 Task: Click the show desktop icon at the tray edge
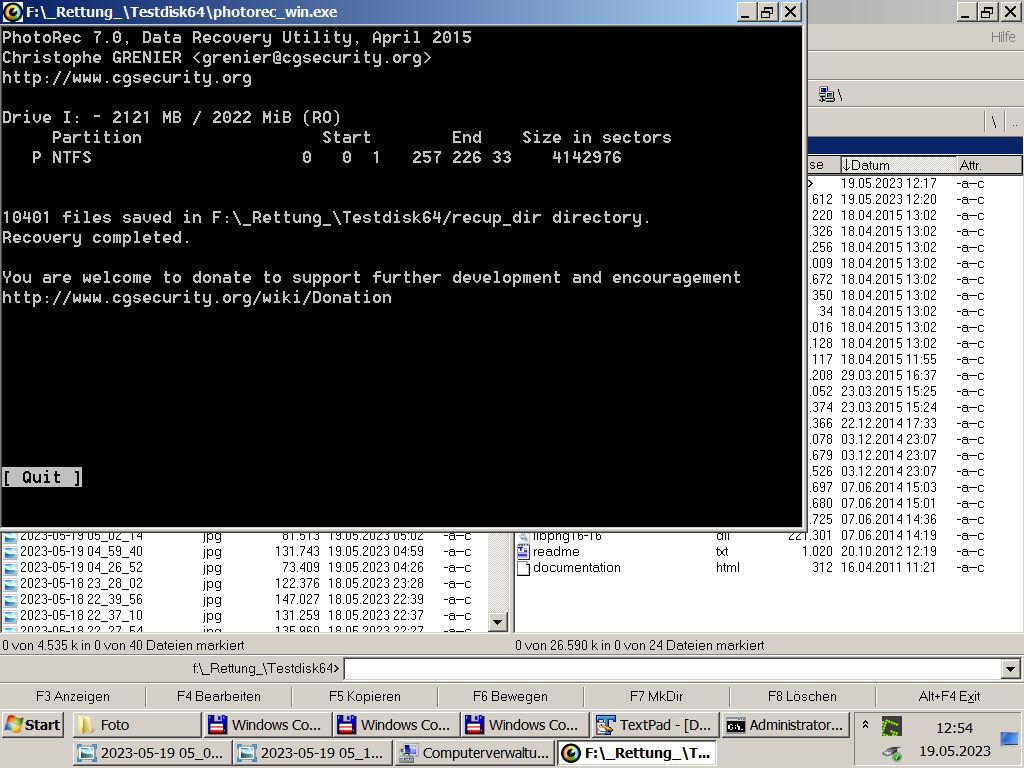pyautogui.click(x=1010, y=740)
